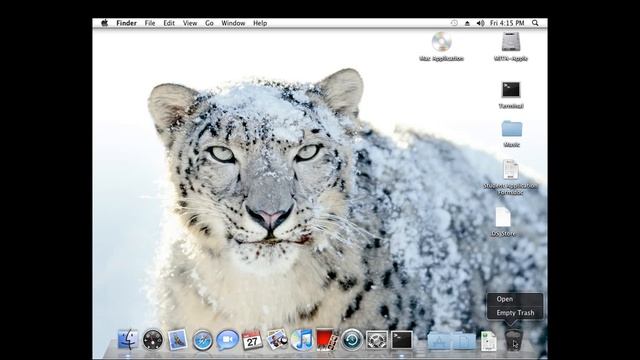
Task: Open the Help menu
Action: tap(260, 23)
